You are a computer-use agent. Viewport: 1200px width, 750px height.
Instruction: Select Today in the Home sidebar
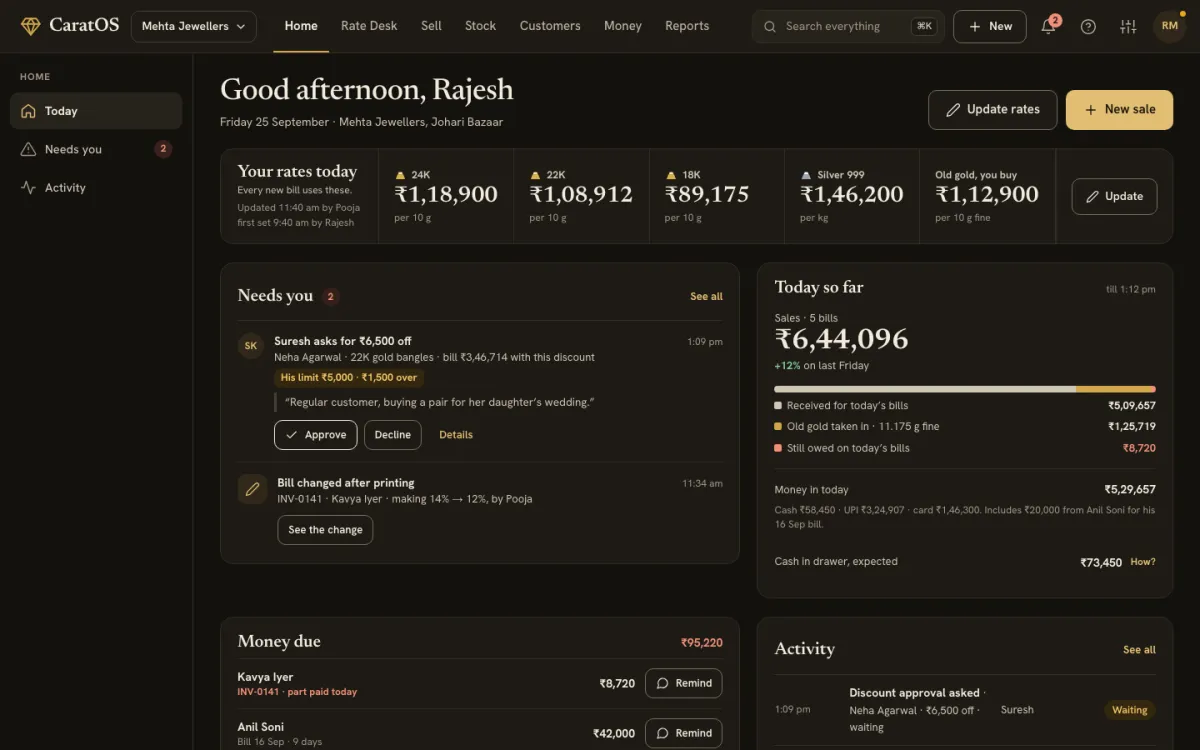(x=96, y=111)
